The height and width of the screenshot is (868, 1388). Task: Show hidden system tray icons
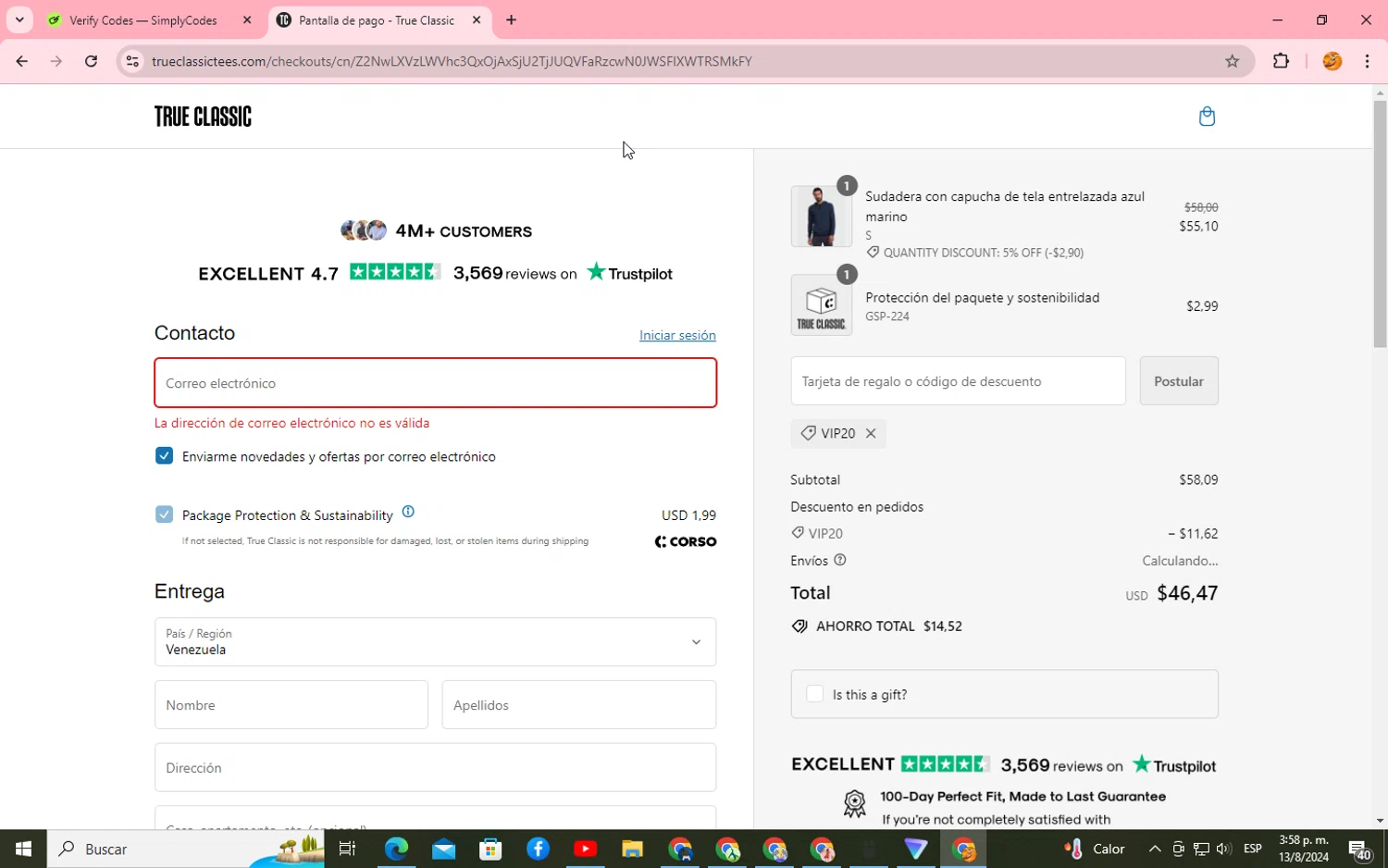coord(1155,849)
